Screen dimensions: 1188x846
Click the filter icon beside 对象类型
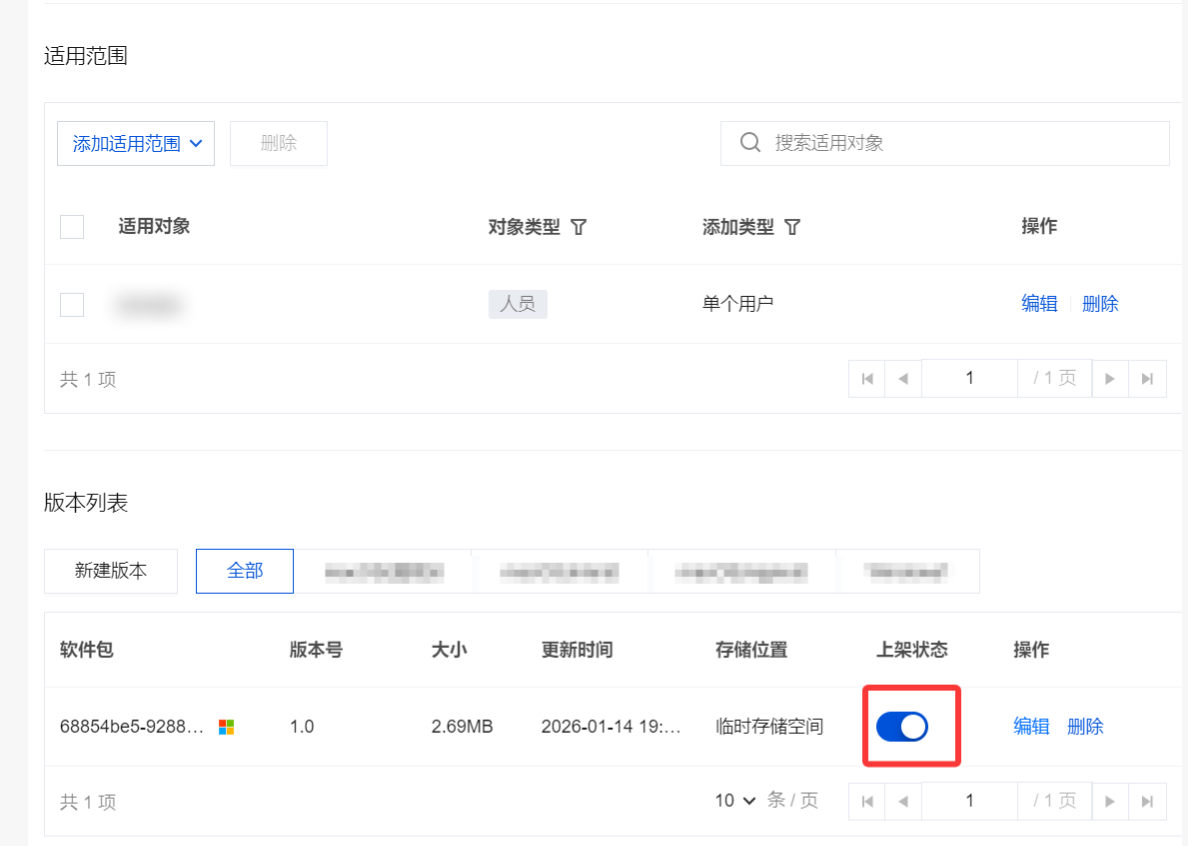[x=578, y=227]
